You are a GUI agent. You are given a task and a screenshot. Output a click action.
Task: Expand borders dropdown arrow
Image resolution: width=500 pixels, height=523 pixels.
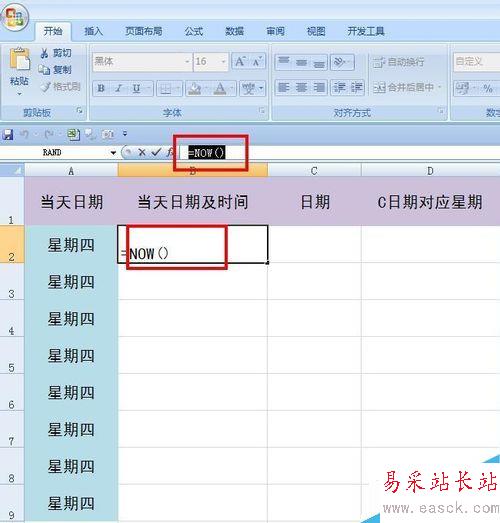(178, 89)
